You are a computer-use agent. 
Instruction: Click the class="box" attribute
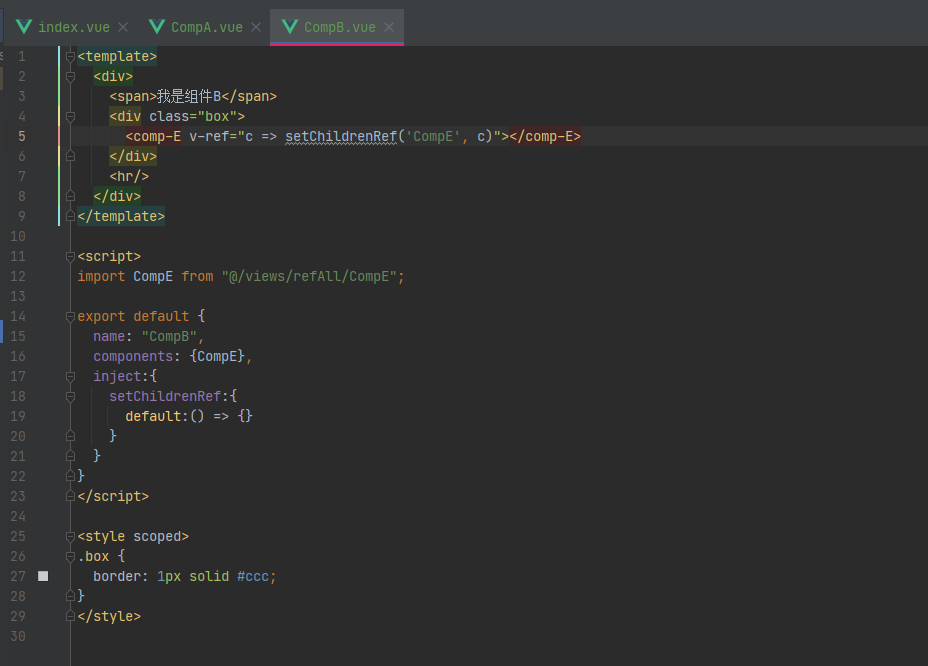(193, 117)
